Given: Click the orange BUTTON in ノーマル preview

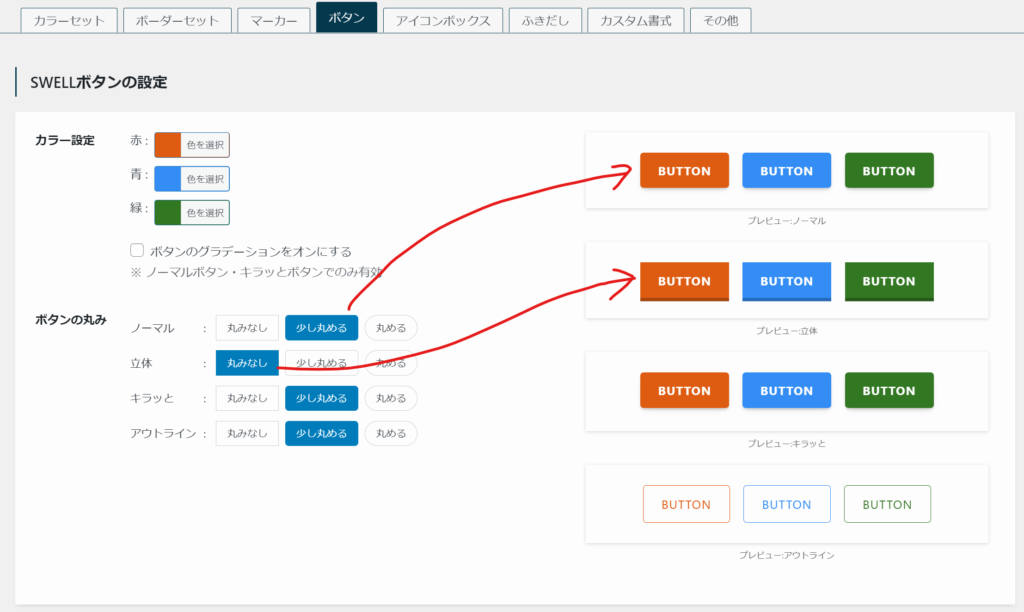Looking at the screenshot, I should 684,171.
